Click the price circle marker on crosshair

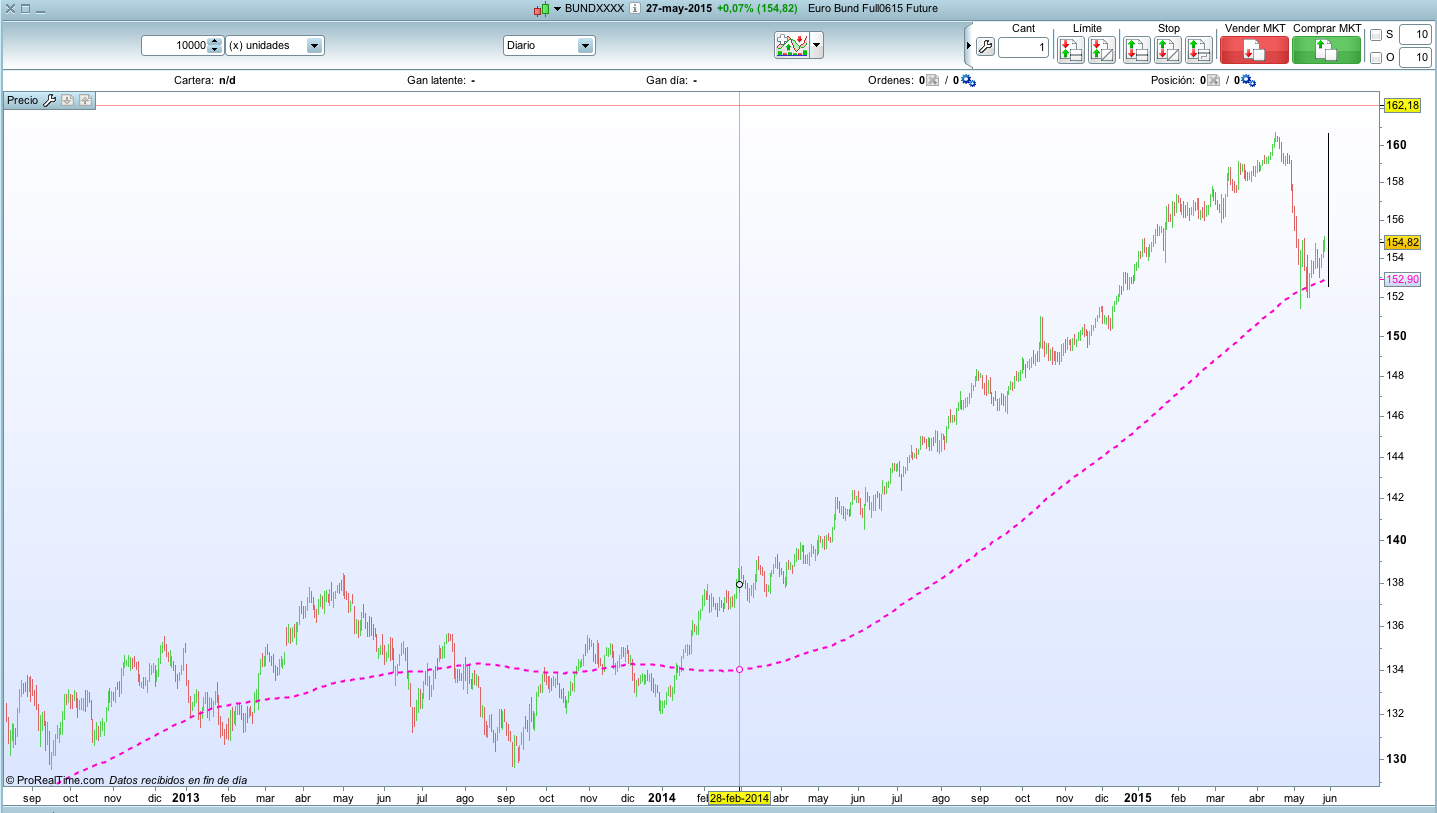click(739, 584)
